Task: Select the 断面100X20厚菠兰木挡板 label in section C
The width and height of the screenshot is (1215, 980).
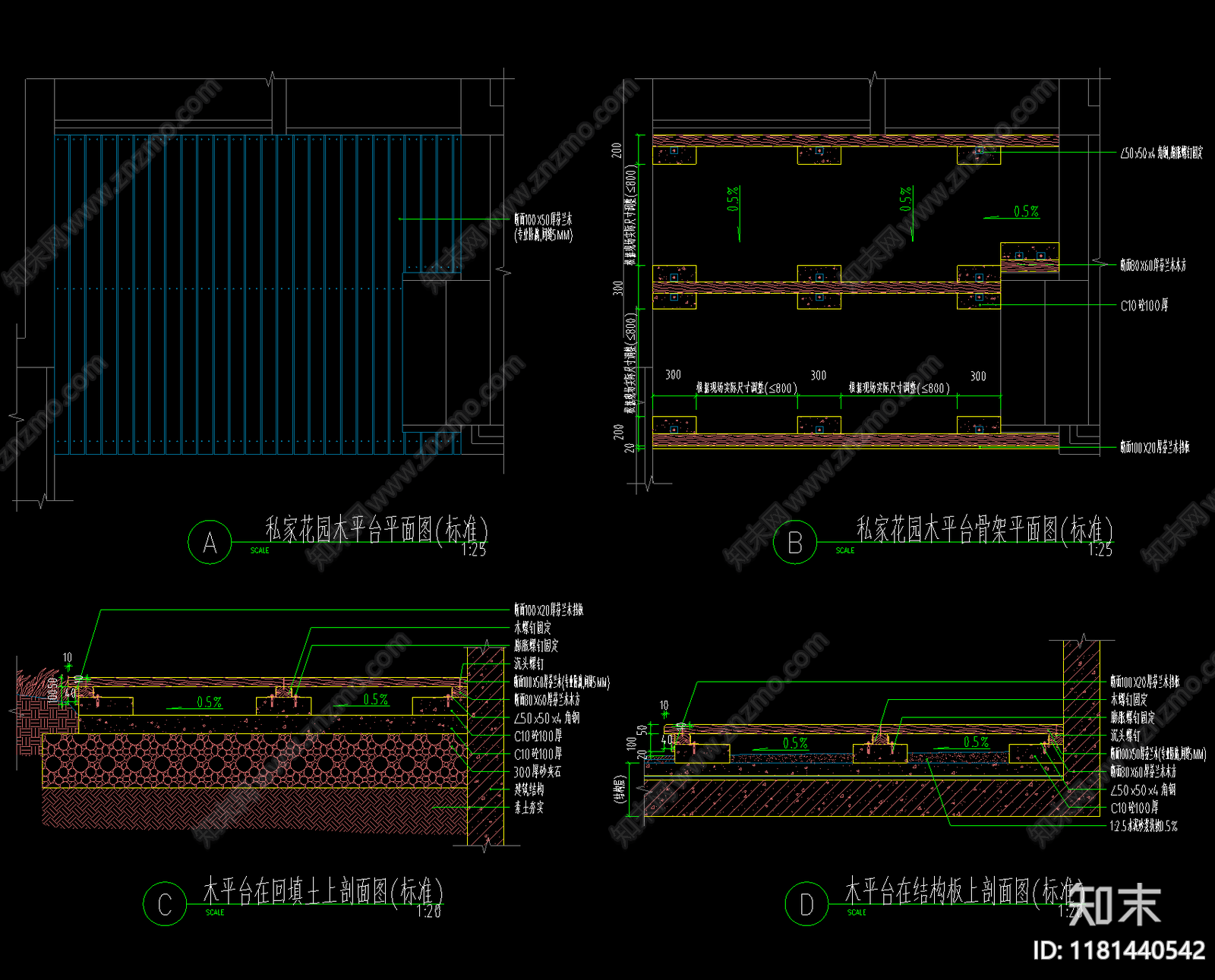Action: point(549,610)
